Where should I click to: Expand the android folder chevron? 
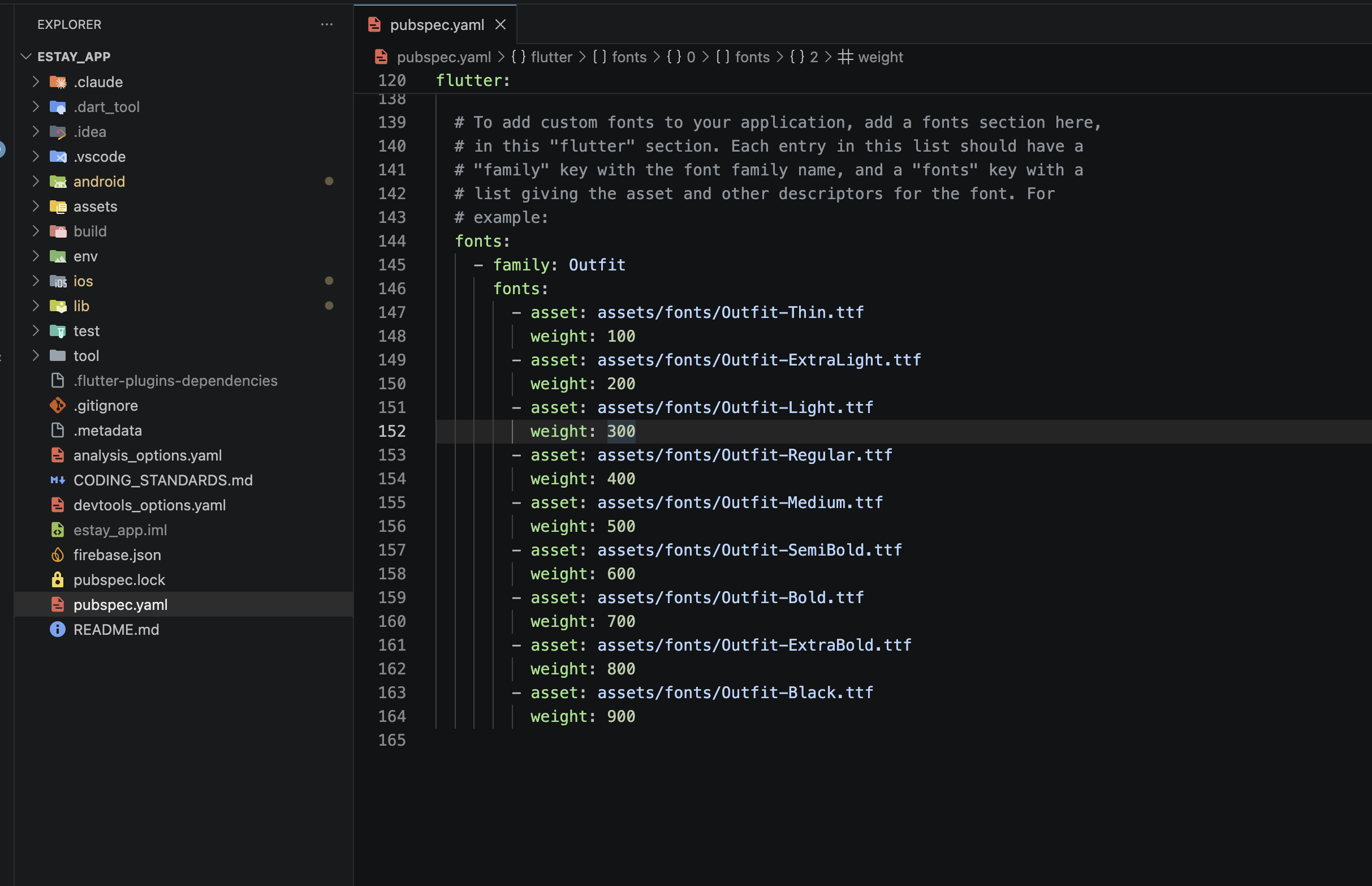click(x=36, y=181)
